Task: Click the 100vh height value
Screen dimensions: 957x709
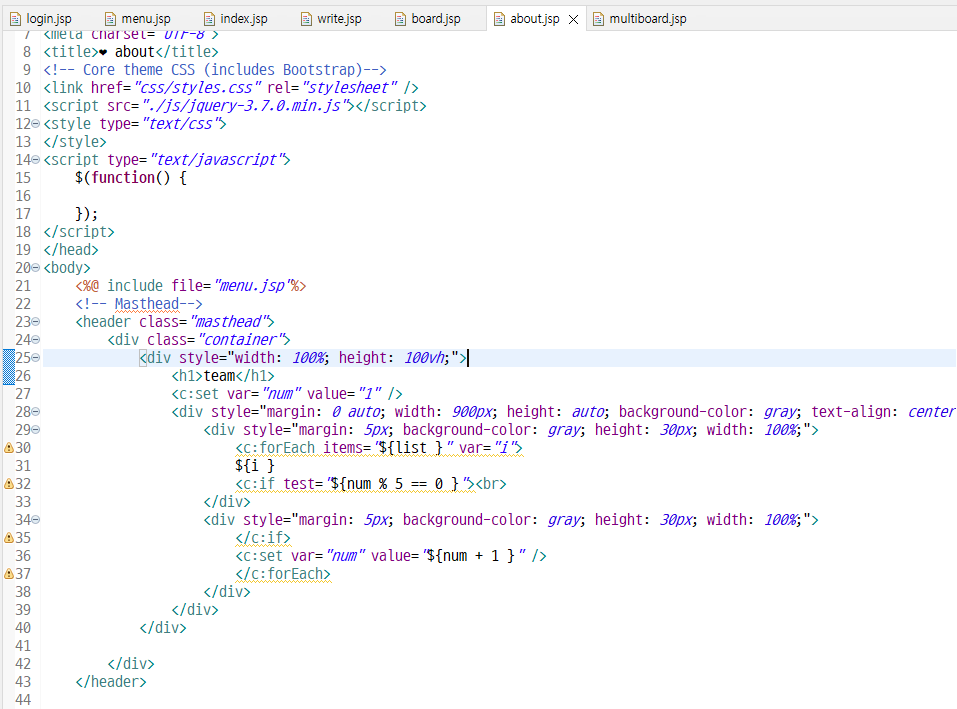Action: [424, 358]
